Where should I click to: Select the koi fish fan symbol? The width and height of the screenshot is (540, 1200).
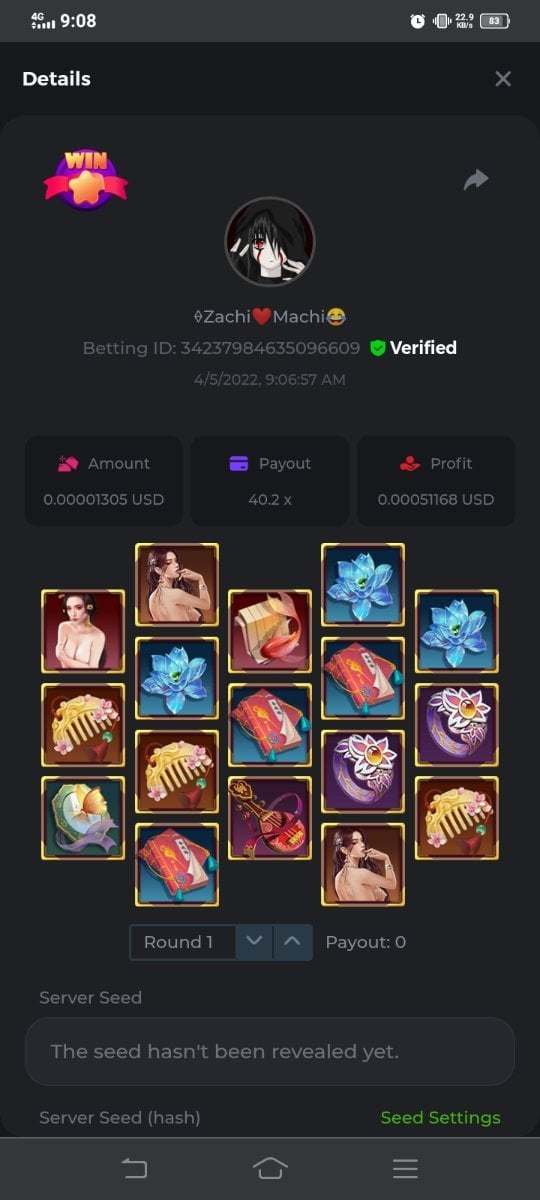(270, 631)
